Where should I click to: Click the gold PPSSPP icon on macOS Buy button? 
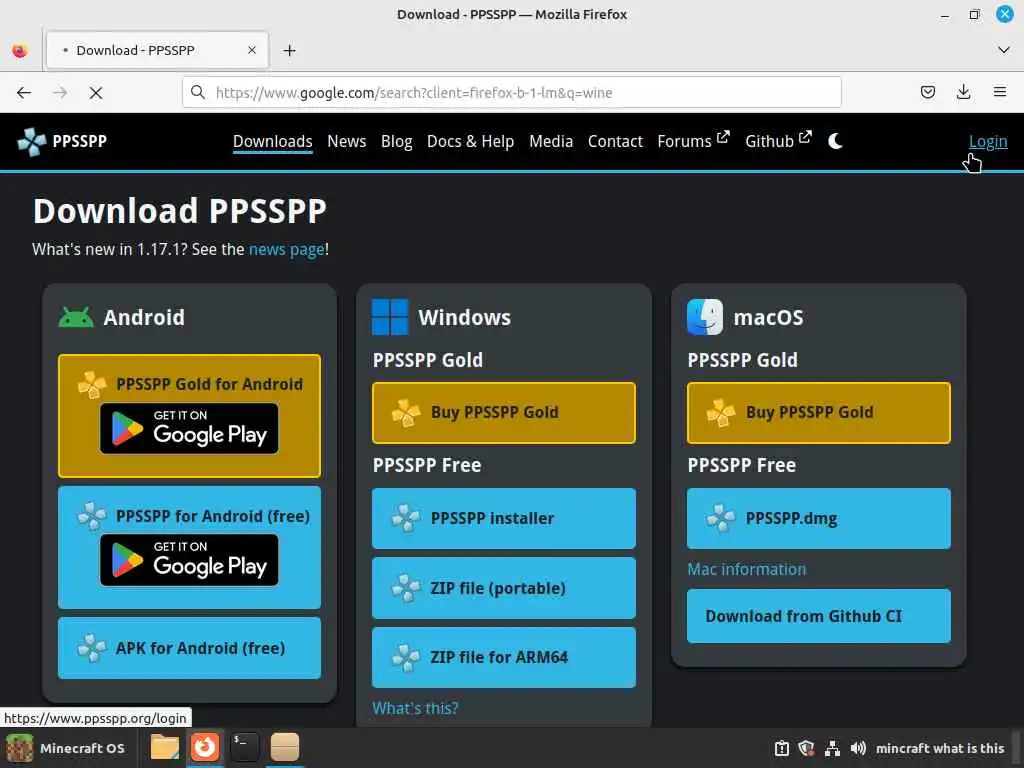pyautogui.click(x=720, y=413)
